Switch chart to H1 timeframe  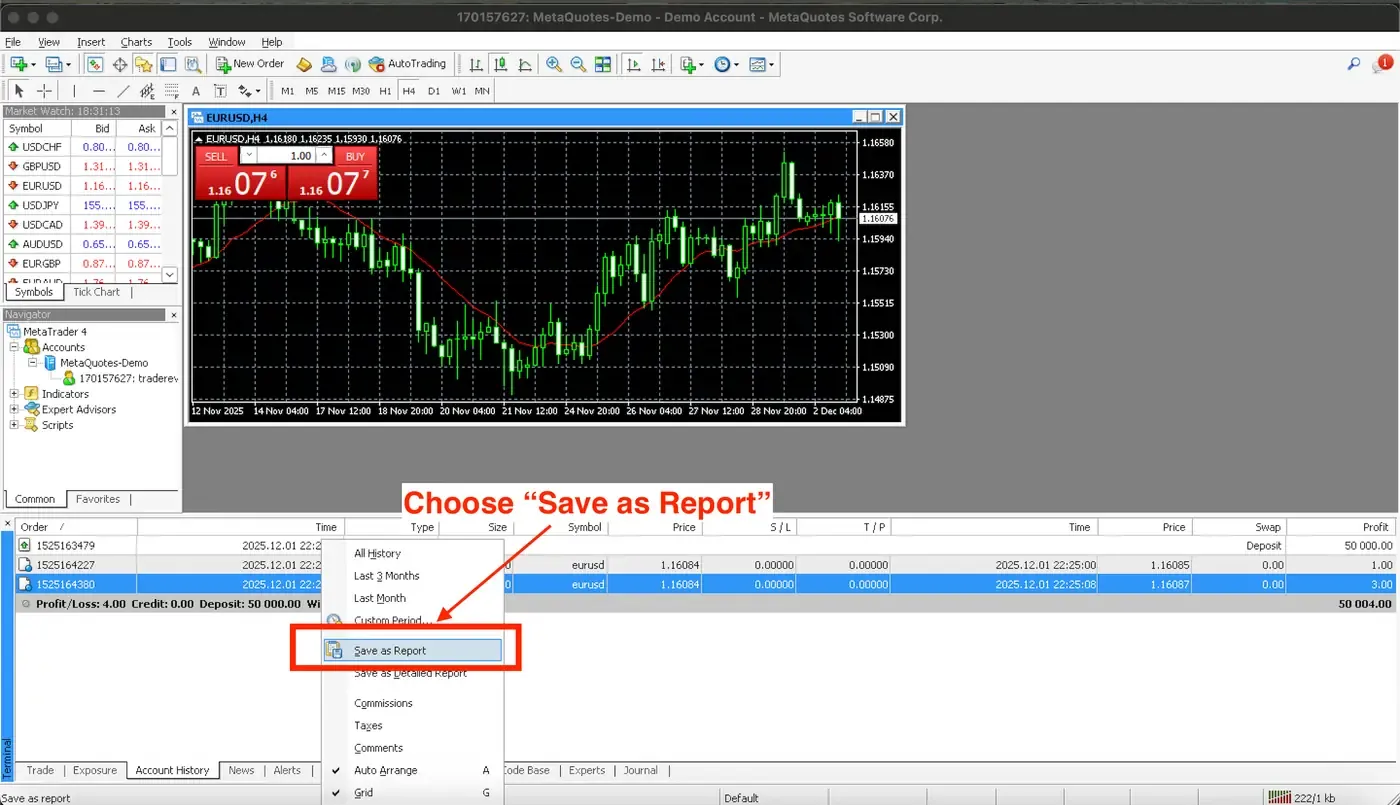coord(385,91)
